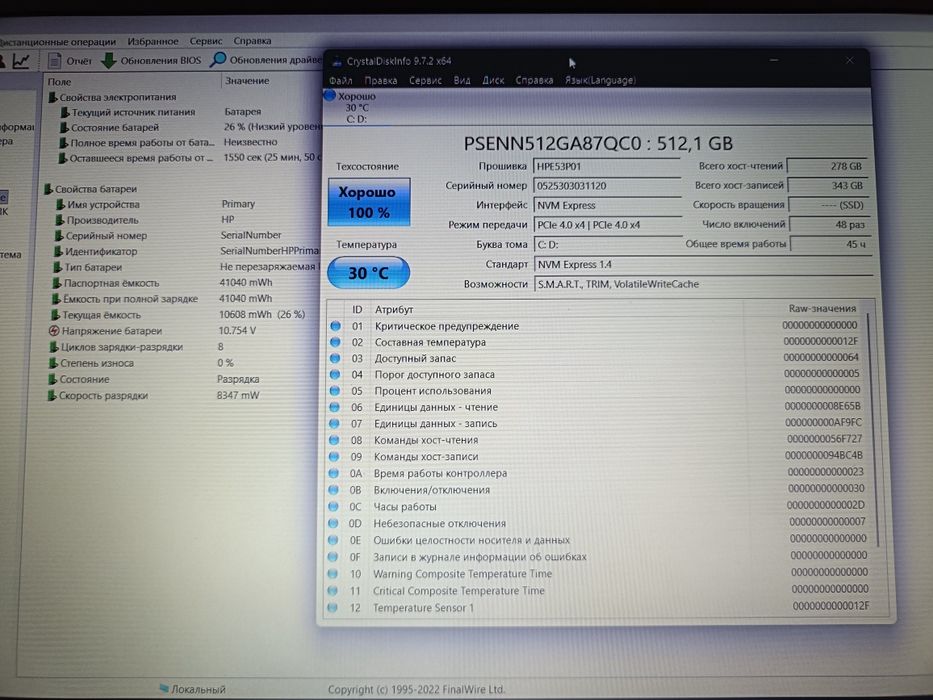Open the Избранное menu in AIDA64
The height and width of the screenshot is (700, 933).
pyautogui.click(x=153, y=42)
